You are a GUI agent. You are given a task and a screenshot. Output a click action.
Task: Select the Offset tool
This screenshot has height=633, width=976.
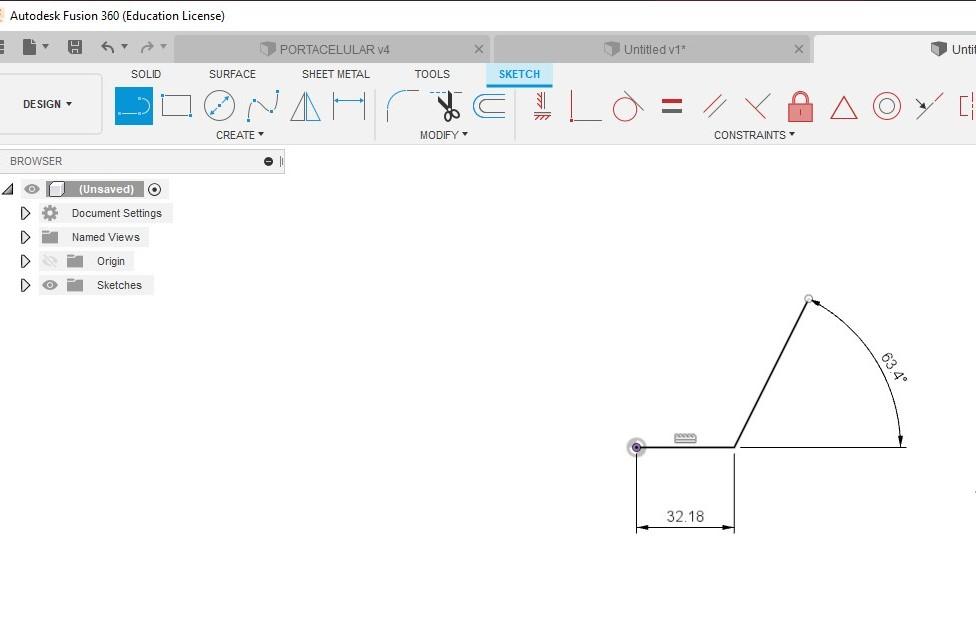click(489, 106)
